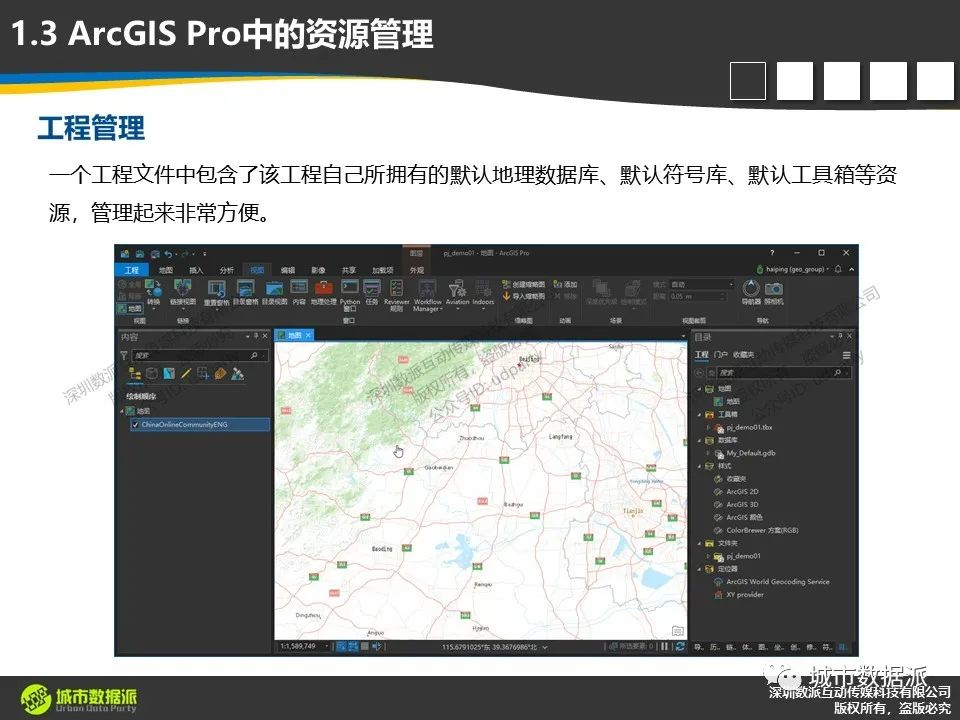Click the pause drawing icon in status bar
The height and width of the screenshot is (720, 960).
[664, 647]
